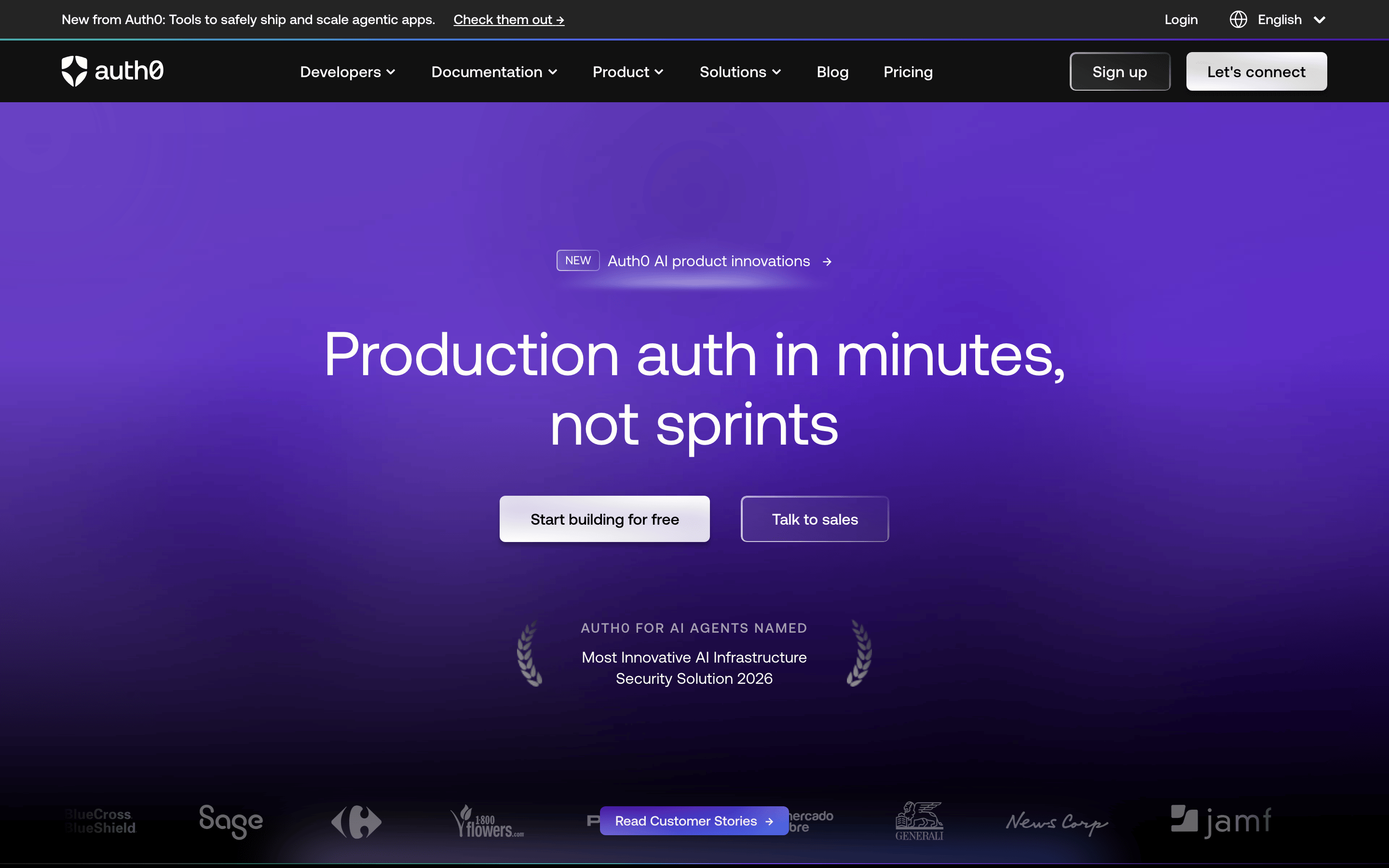1389x868 pixels.
Task: Expand the Documentation menu
Action: (494, 72)
